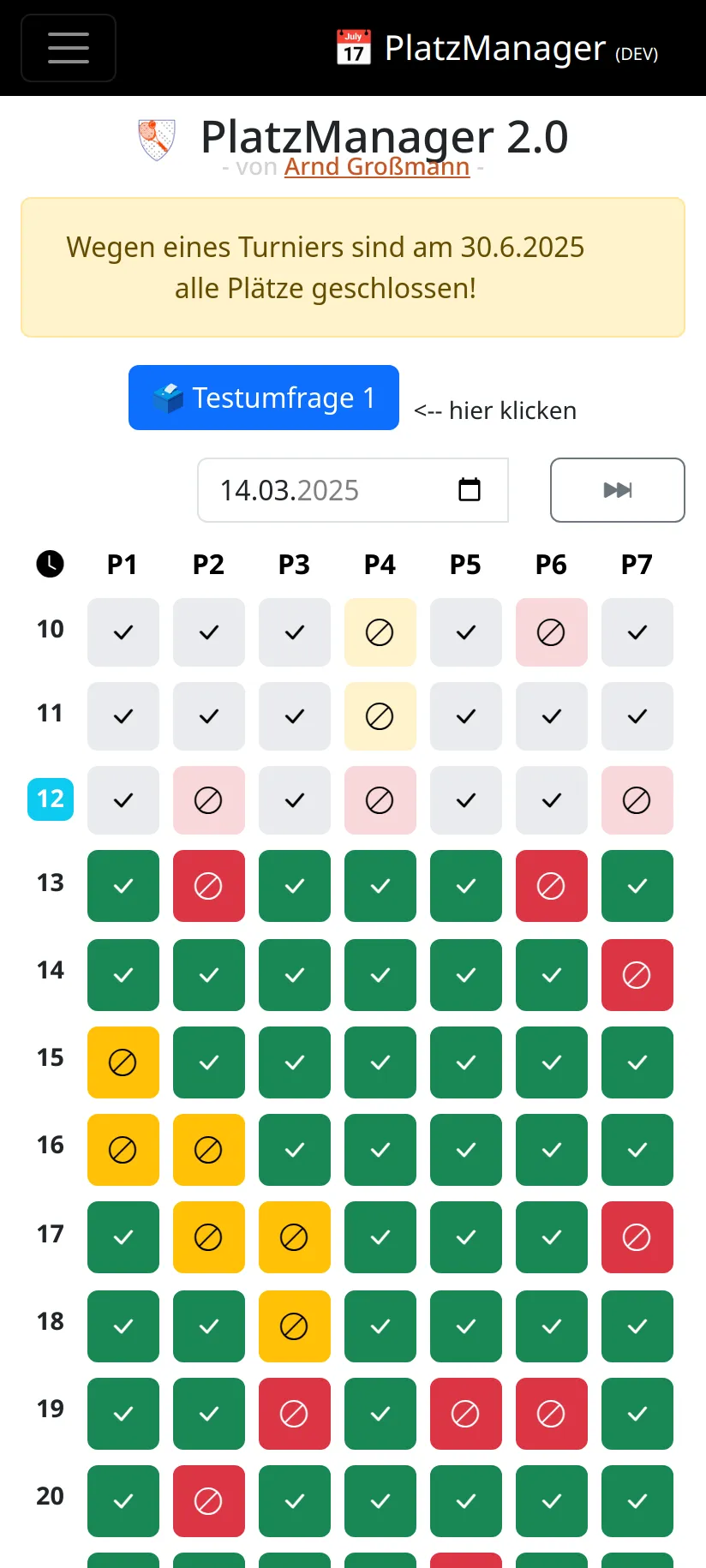This screenshot has height=1568, width=706.
Task: Select the date field showing 14.03.2025
Action: click(353, 490)
